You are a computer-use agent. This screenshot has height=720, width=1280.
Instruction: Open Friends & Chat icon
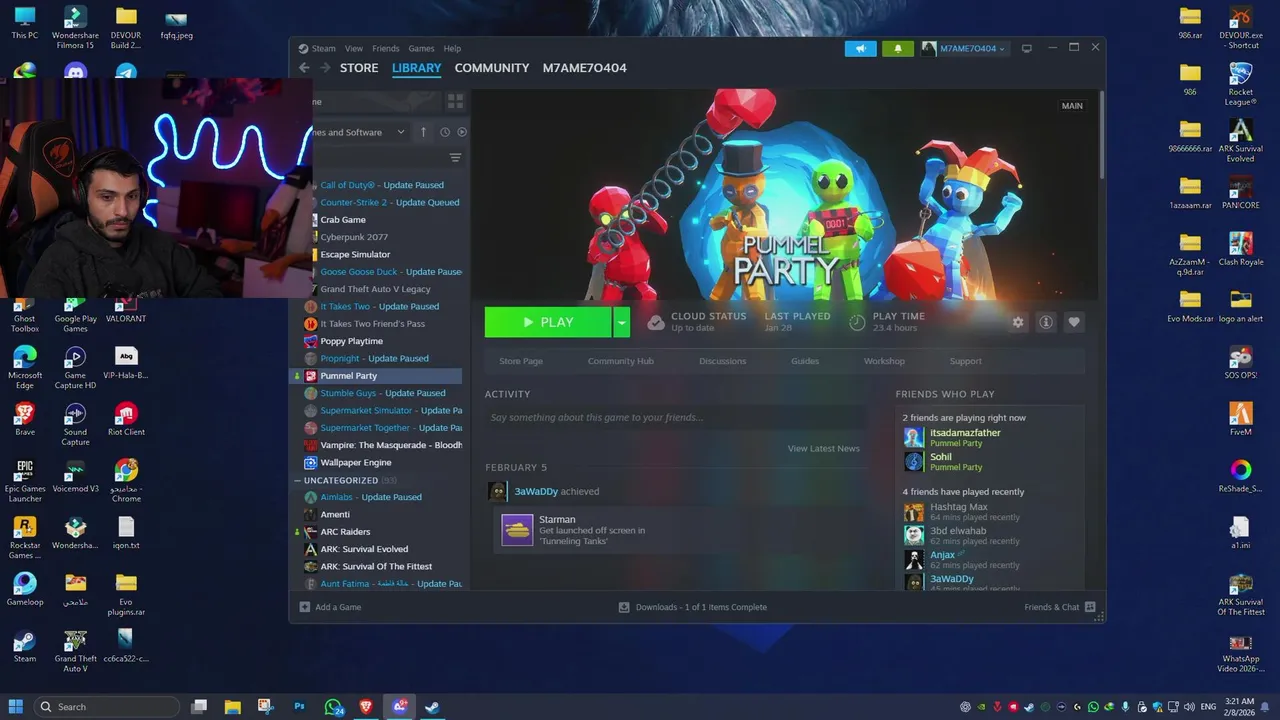click(x=1090, y=607)
